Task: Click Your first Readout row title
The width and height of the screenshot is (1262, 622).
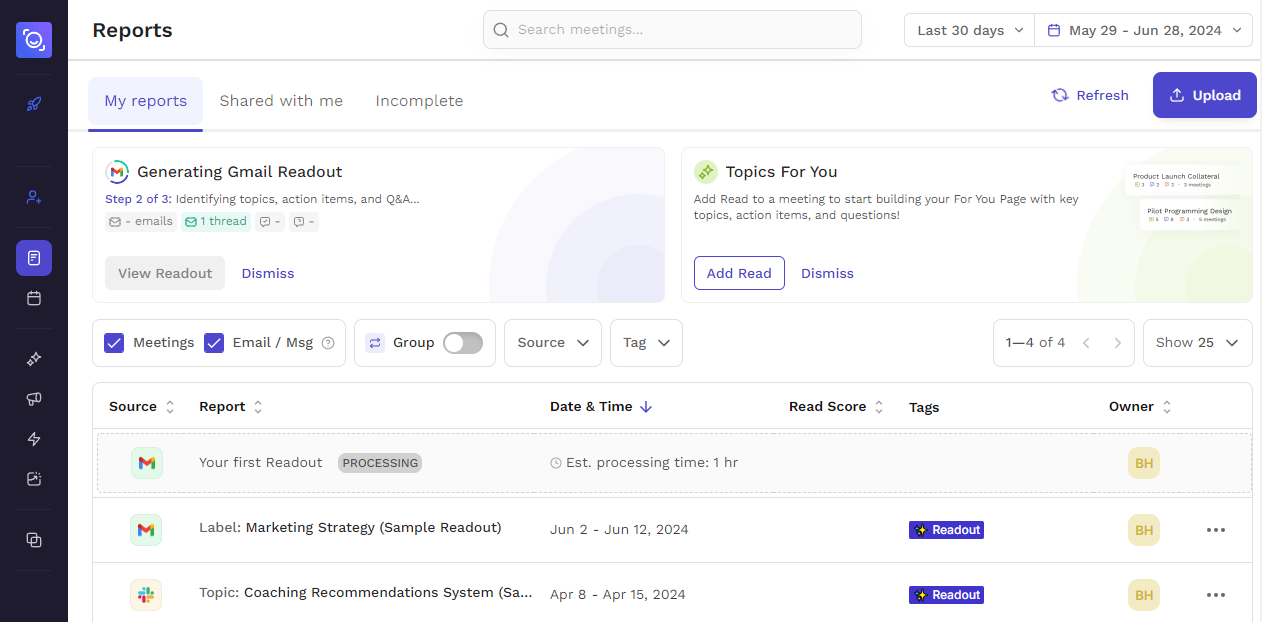Action: coord(260,463)
